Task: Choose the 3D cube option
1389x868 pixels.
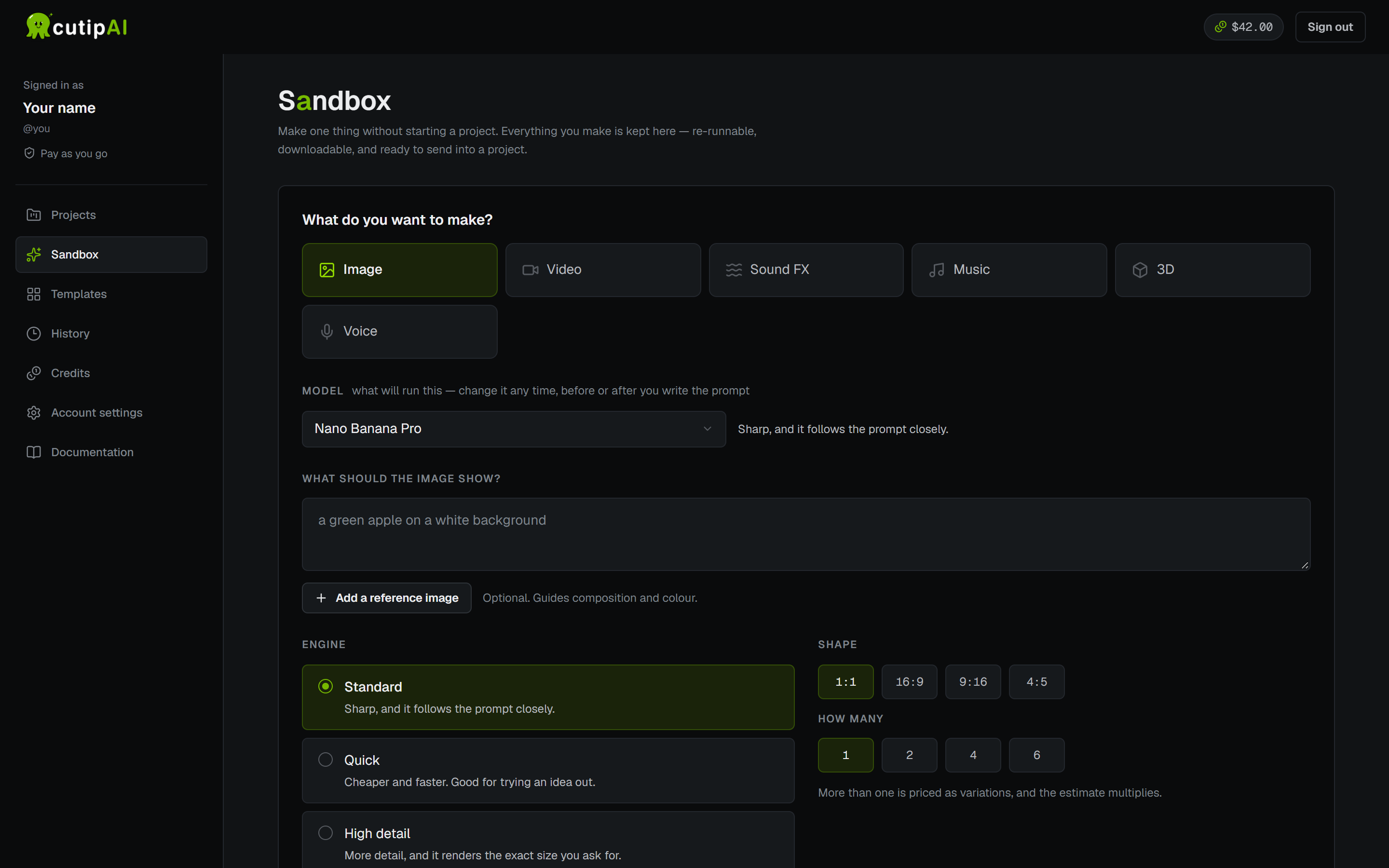Action: [x=1212, y=270]
